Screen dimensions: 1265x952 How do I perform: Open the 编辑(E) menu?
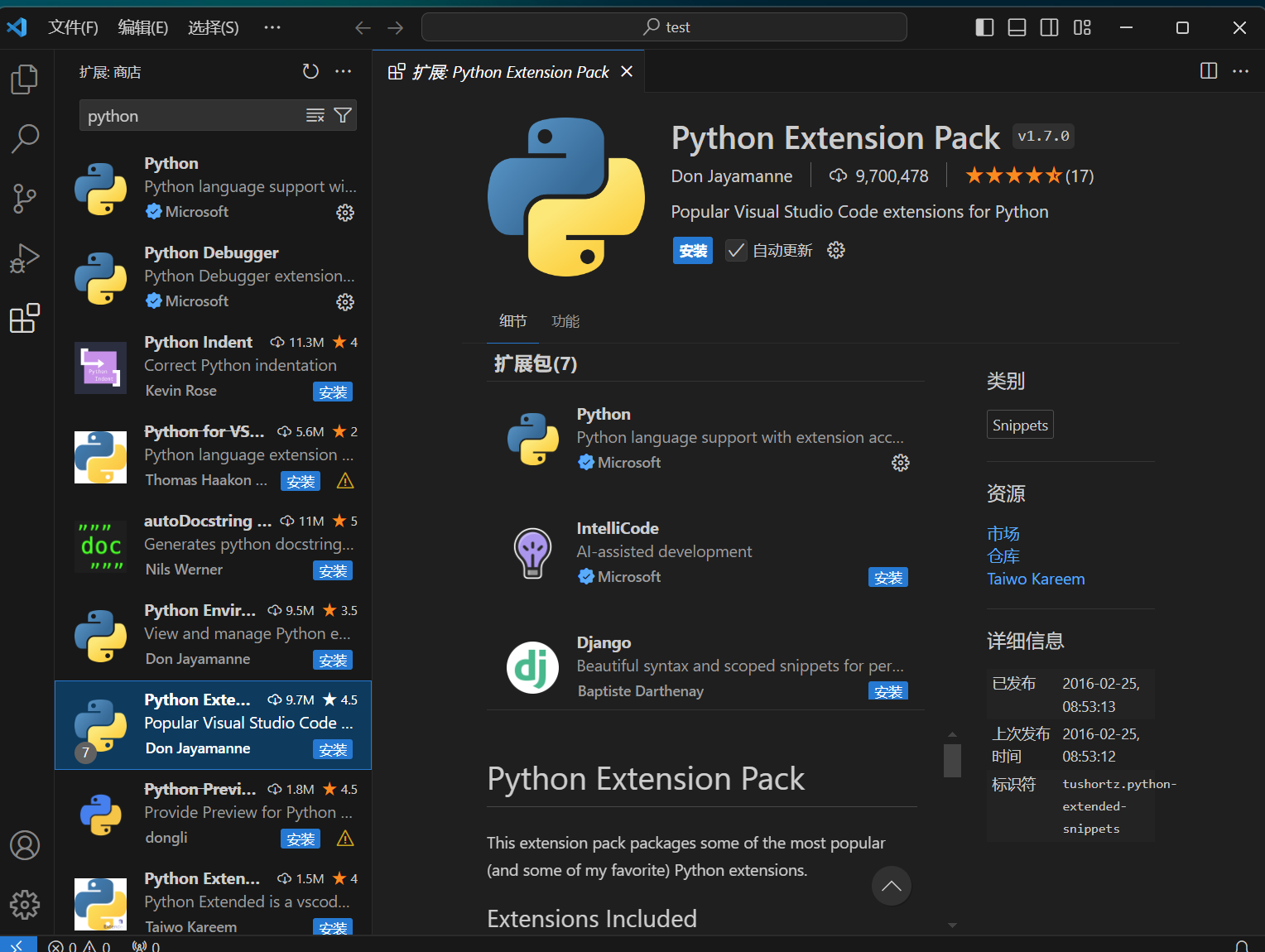pos(143,27)
